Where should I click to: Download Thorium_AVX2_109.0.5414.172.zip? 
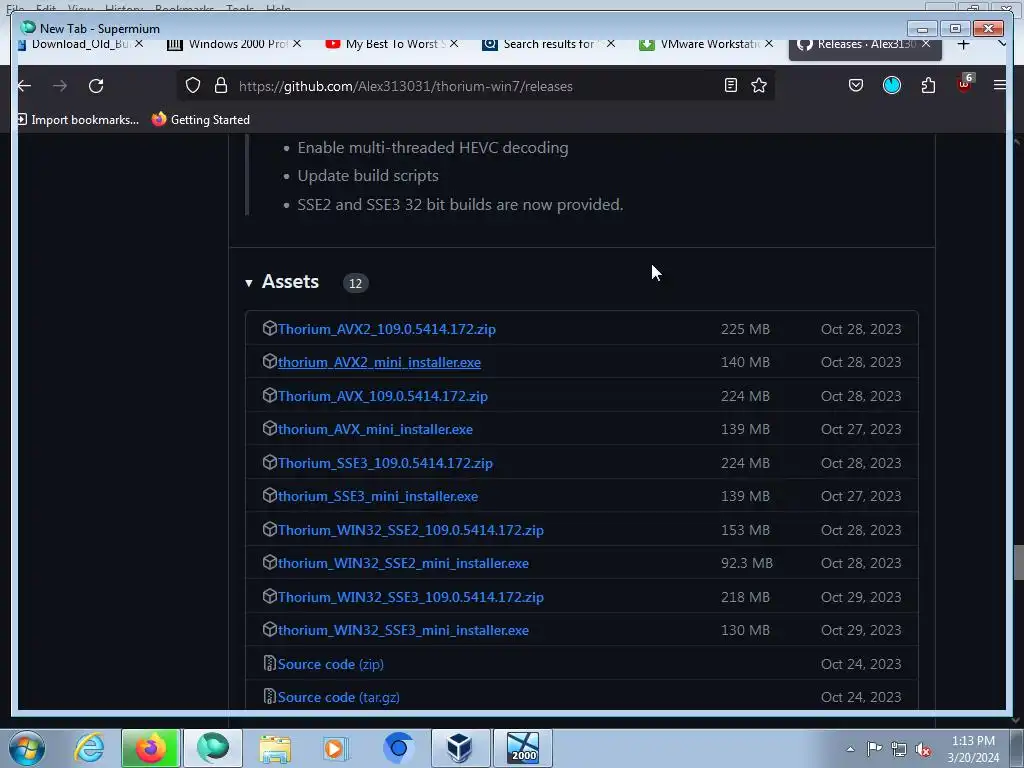click(387, 328)
